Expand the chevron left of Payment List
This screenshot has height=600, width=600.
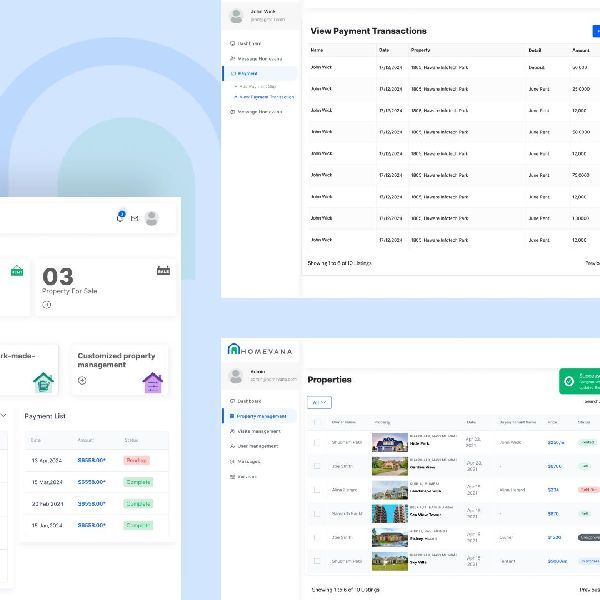(3, 415)
